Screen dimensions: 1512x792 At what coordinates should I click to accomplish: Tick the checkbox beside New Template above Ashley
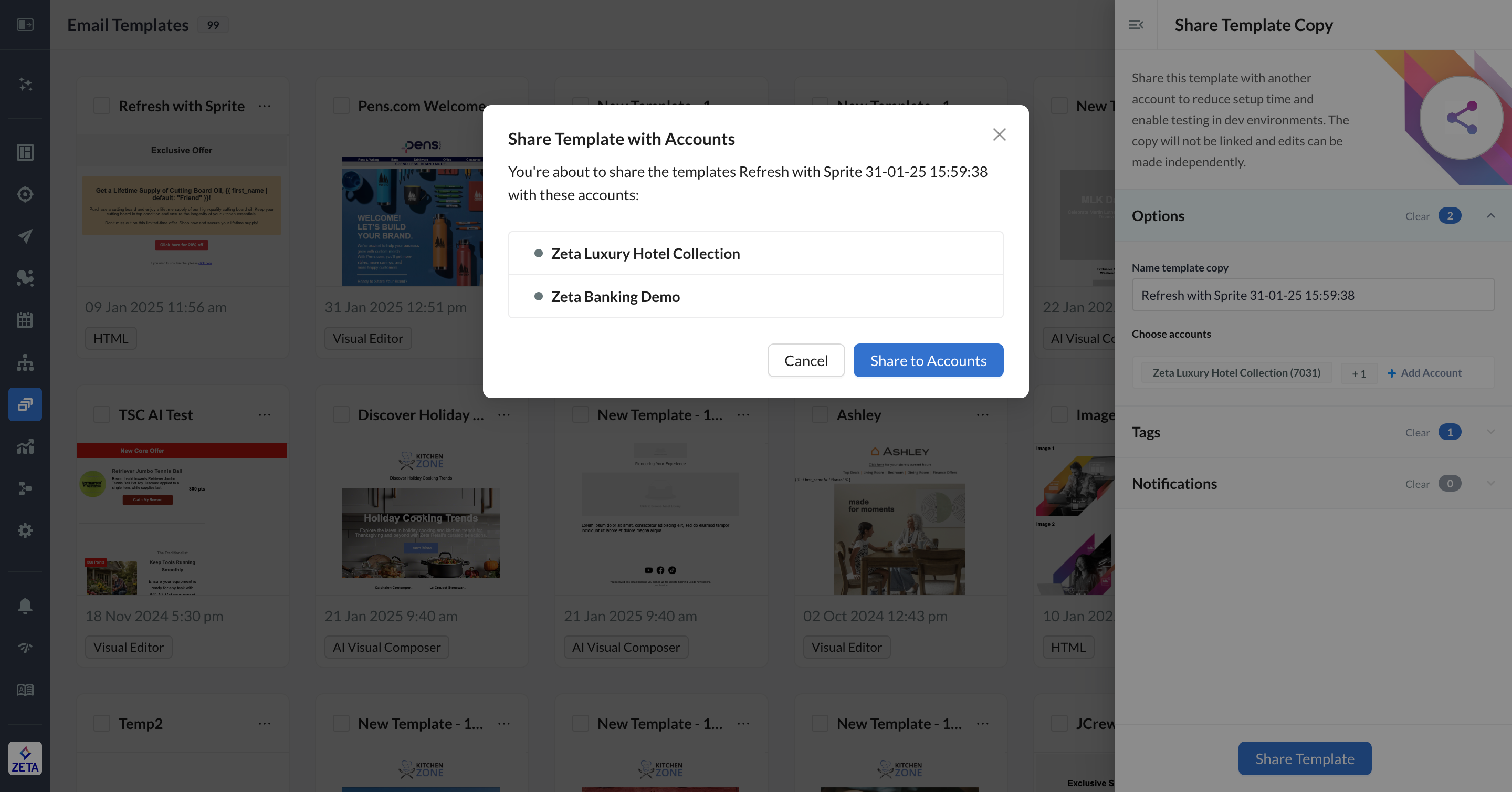pyautogui.click(x=820, y=106)
